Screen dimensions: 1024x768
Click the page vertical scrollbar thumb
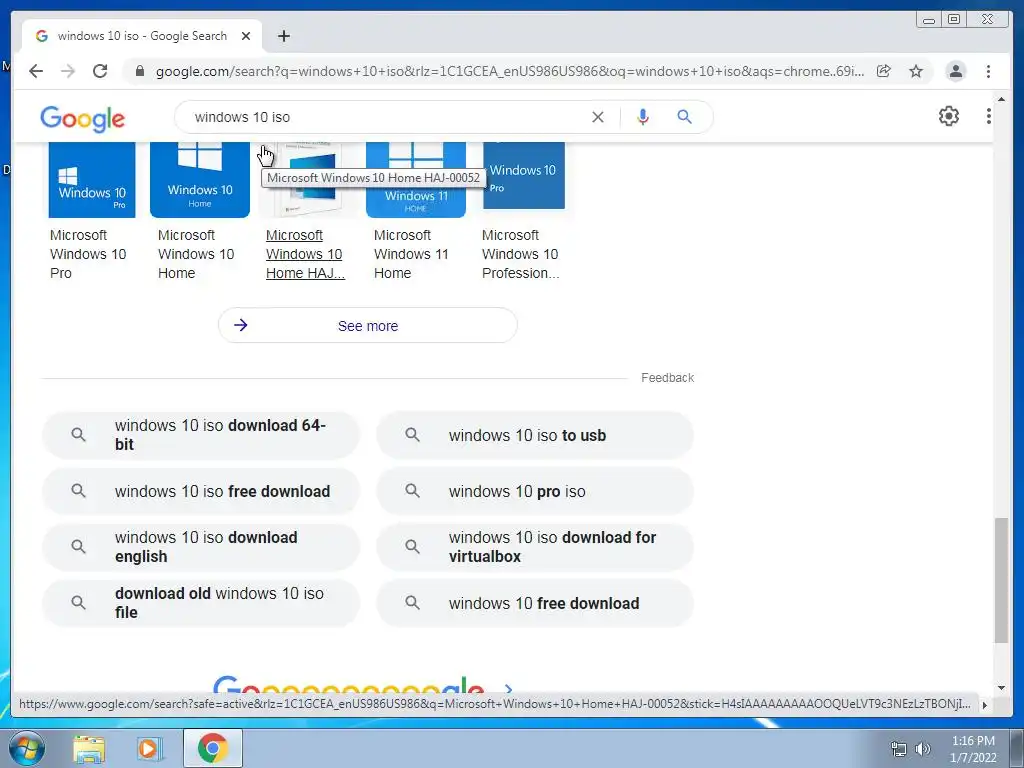pyautogui.click(x=1001, y=581)
